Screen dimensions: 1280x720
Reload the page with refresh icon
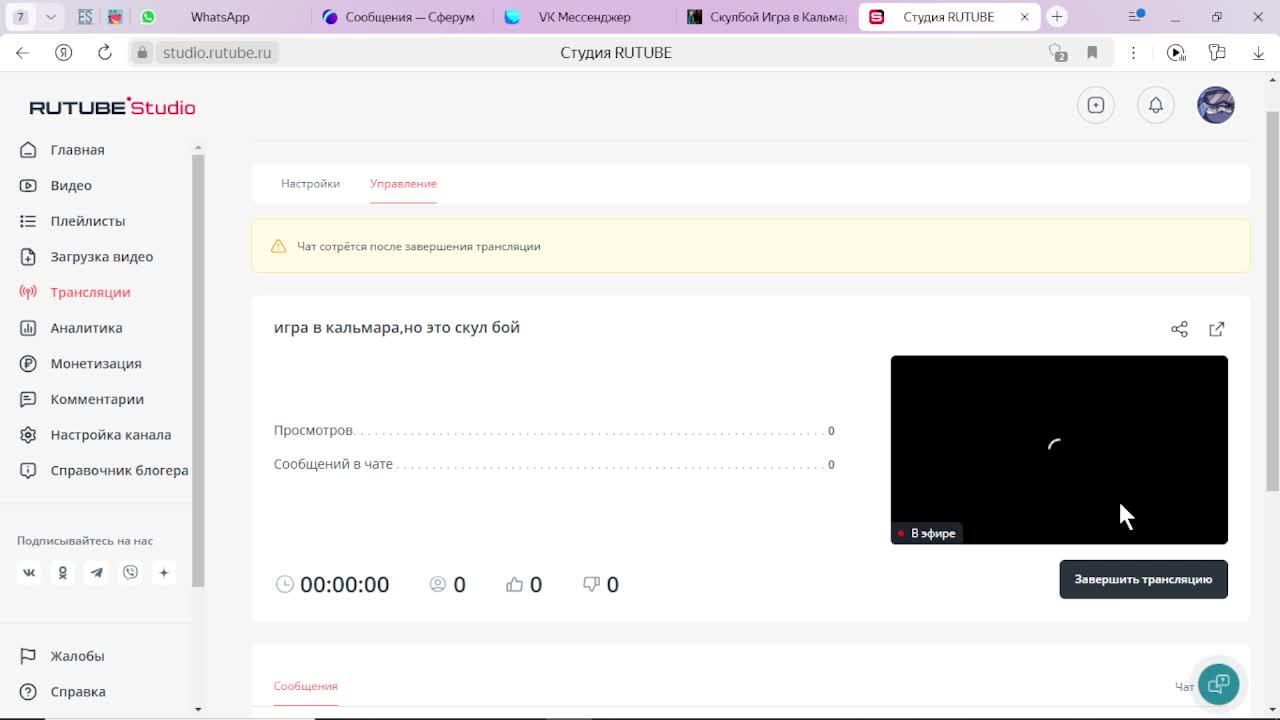pos(105,53)
